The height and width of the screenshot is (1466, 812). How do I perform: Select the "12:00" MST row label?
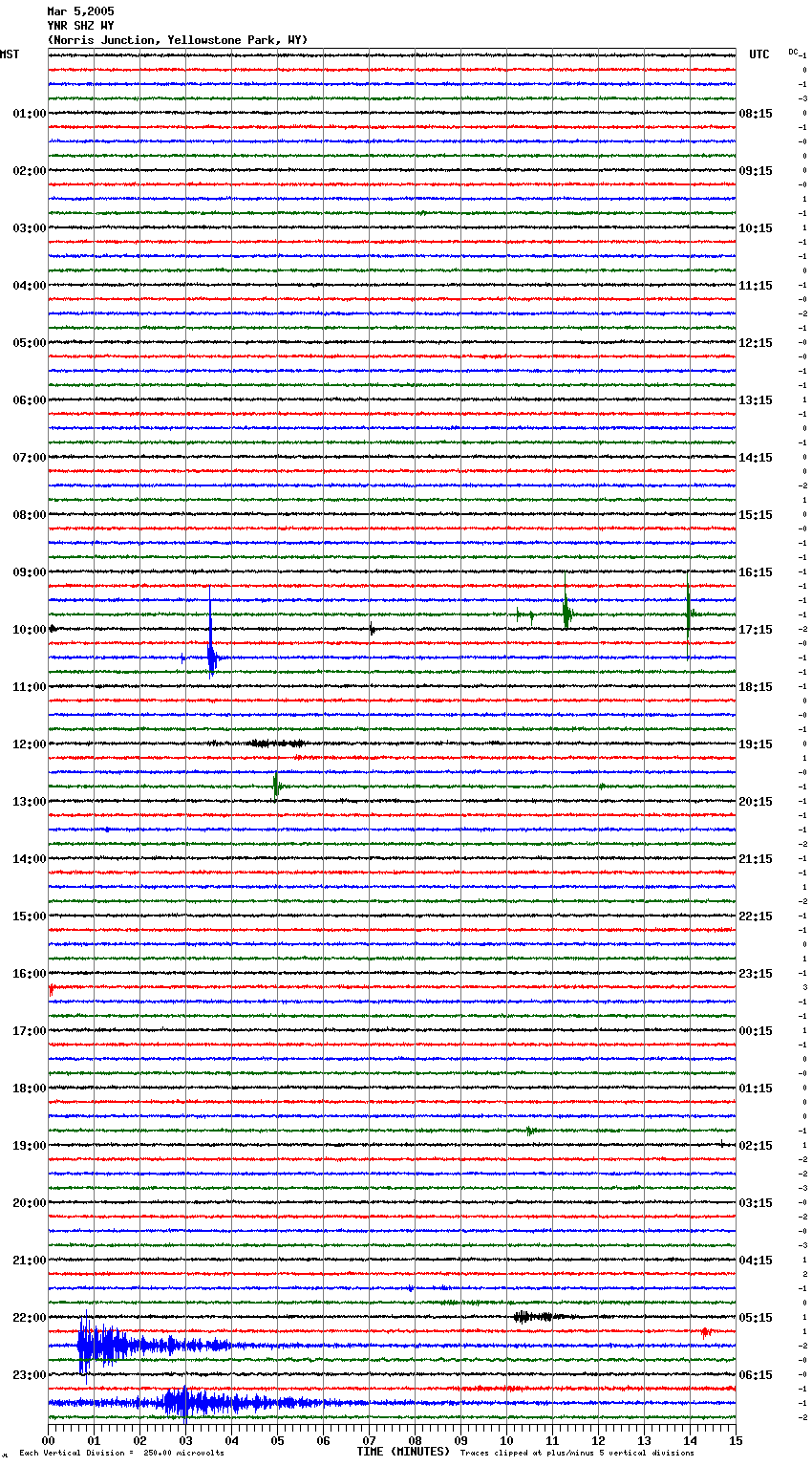click(x=30, y=744)
